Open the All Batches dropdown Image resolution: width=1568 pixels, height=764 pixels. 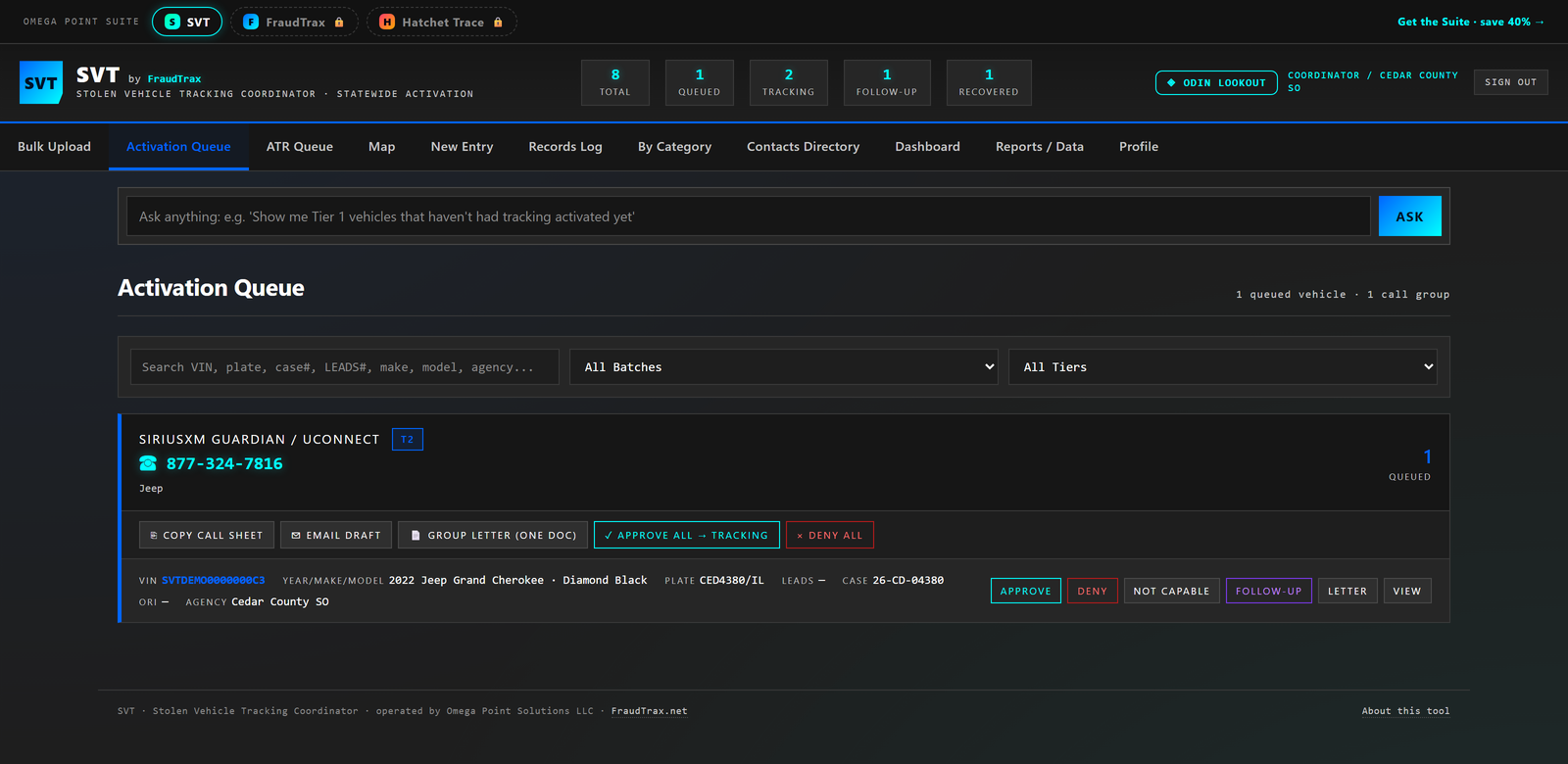tap(784, 366)
